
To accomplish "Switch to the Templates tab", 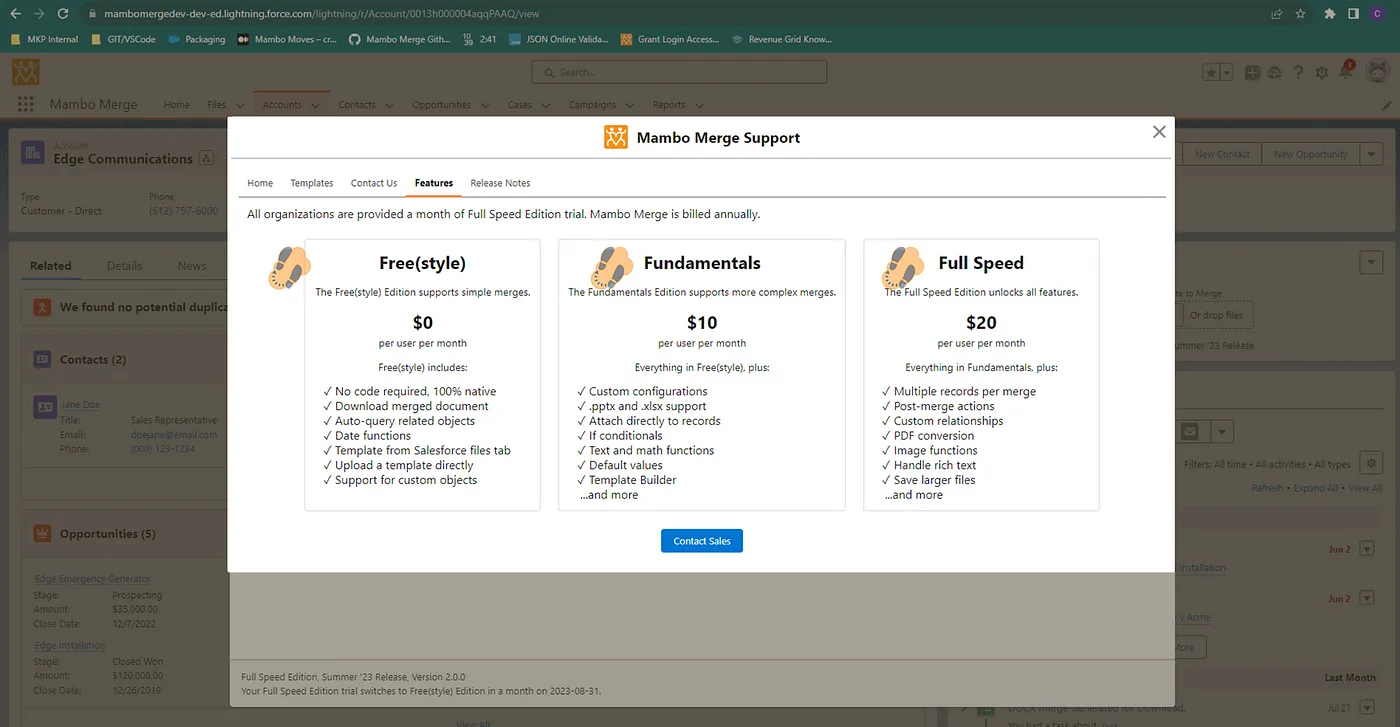I will point(312,183).
